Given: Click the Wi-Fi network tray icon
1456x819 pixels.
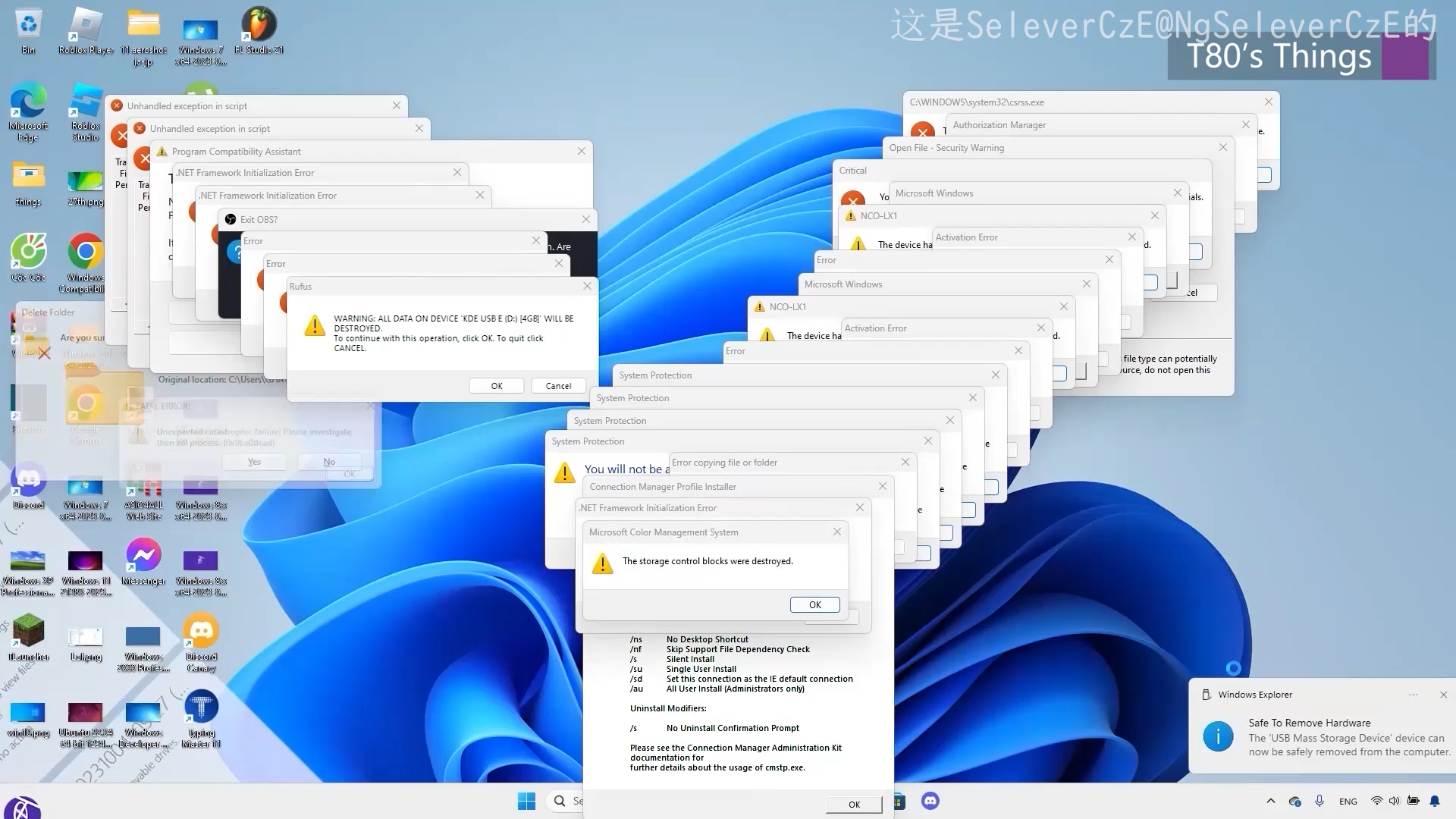Looking at the screenshot, I should coord(1377,801).
